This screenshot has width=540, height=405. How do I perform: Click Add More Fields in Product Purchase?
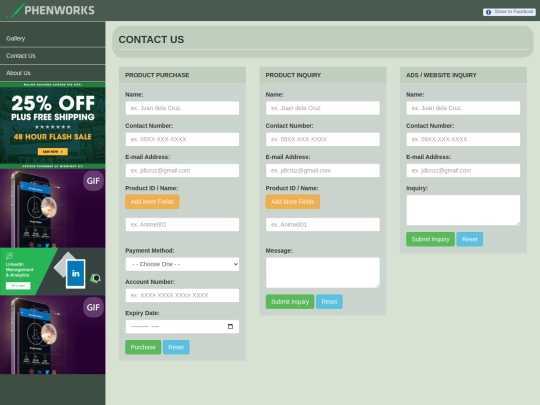(x=152, y=202)
